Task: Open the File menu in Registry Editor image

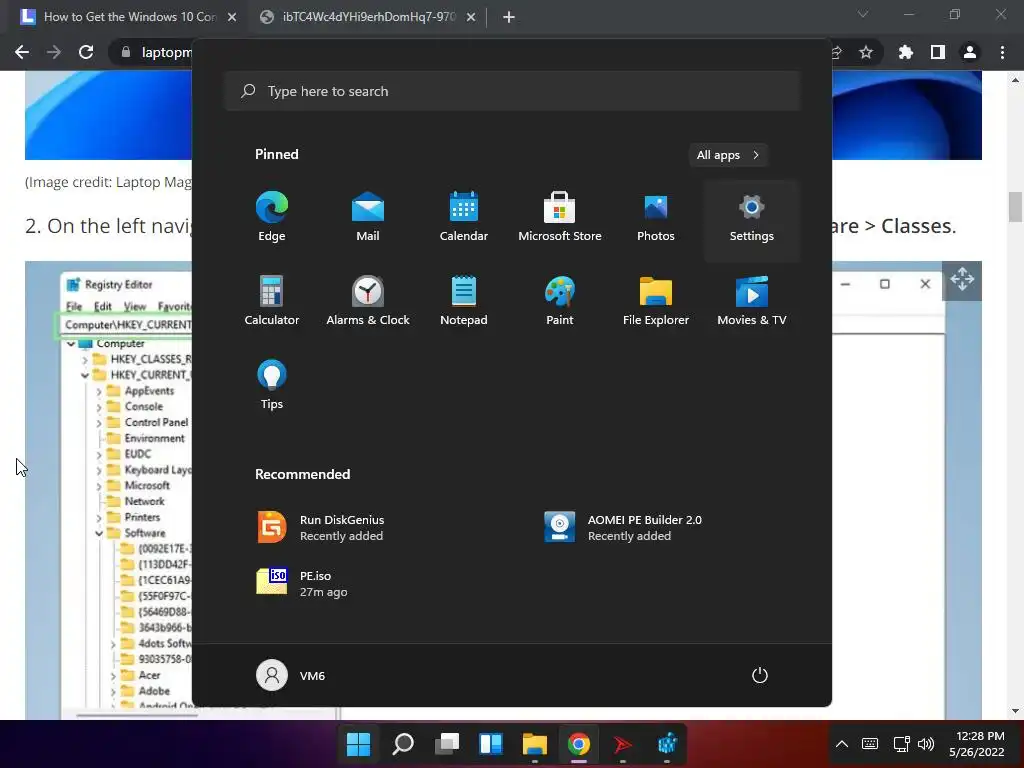Action: tap(74, 306)
